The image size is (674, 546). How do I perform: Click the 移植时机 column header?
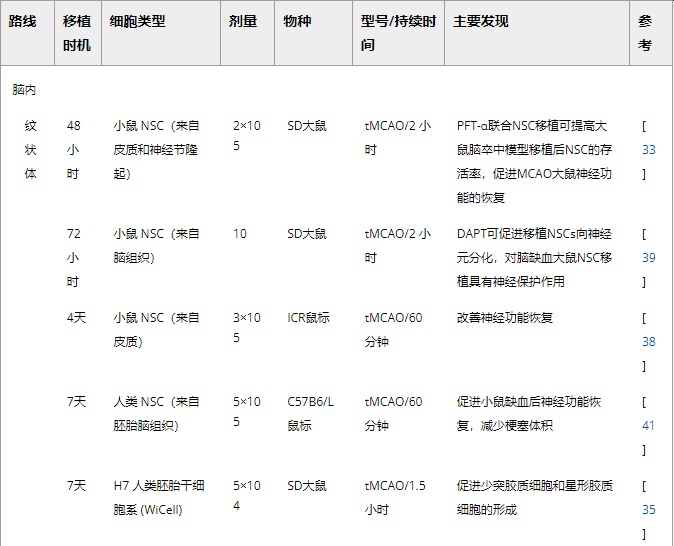point(76,33)
